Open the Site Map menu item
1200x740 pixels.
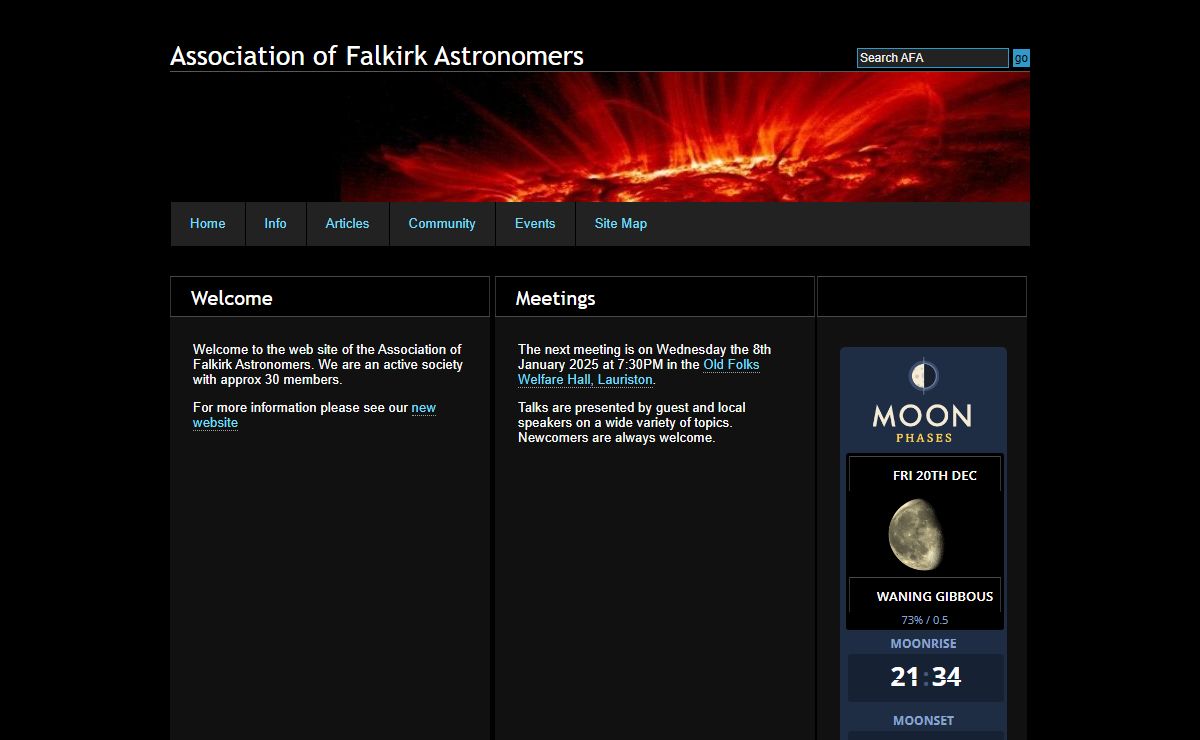[x=621, y=223]
